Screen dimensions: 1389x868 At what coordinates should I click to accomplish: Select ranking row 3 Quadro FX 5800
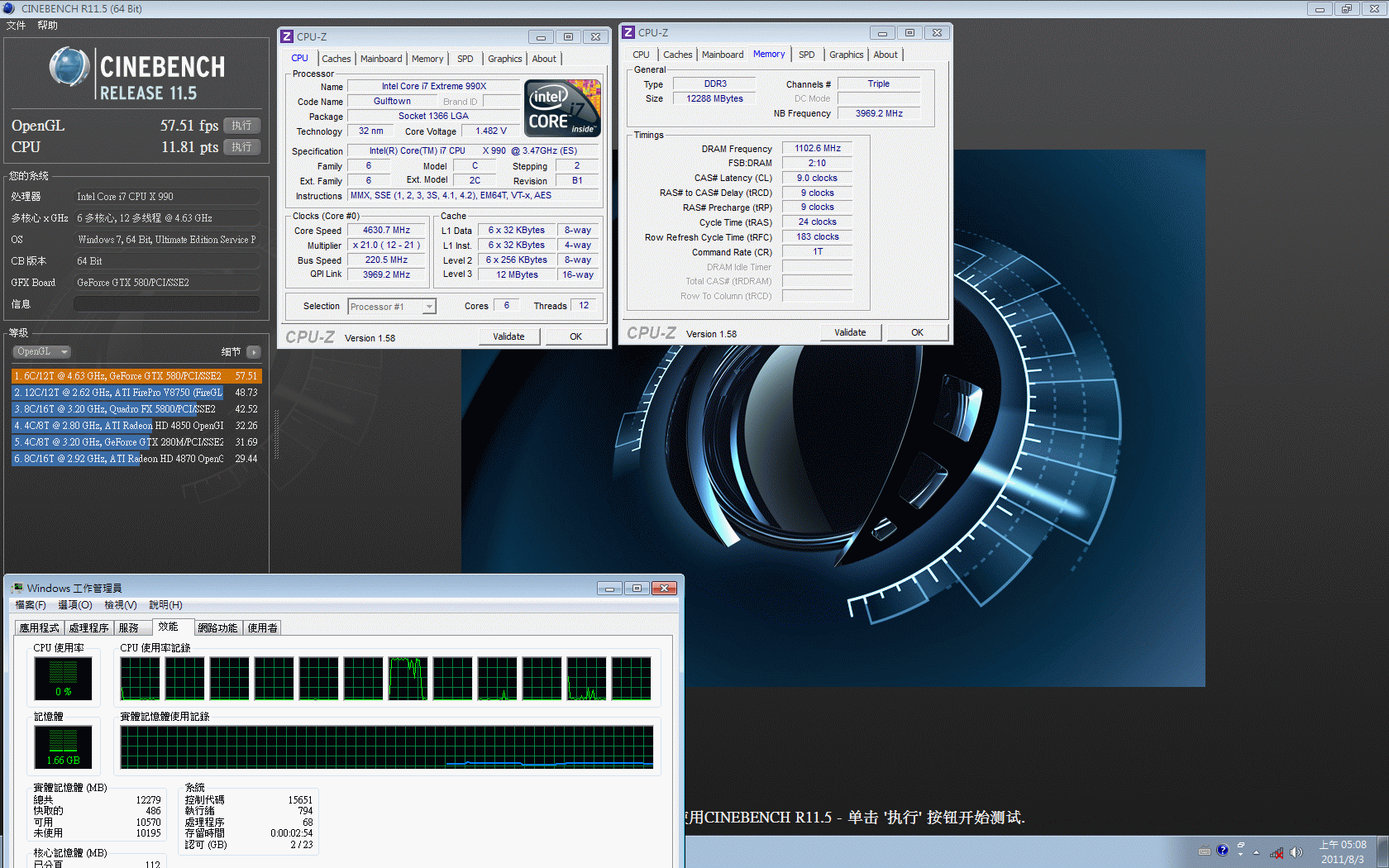pyautogui.click(x=136, y=409)
